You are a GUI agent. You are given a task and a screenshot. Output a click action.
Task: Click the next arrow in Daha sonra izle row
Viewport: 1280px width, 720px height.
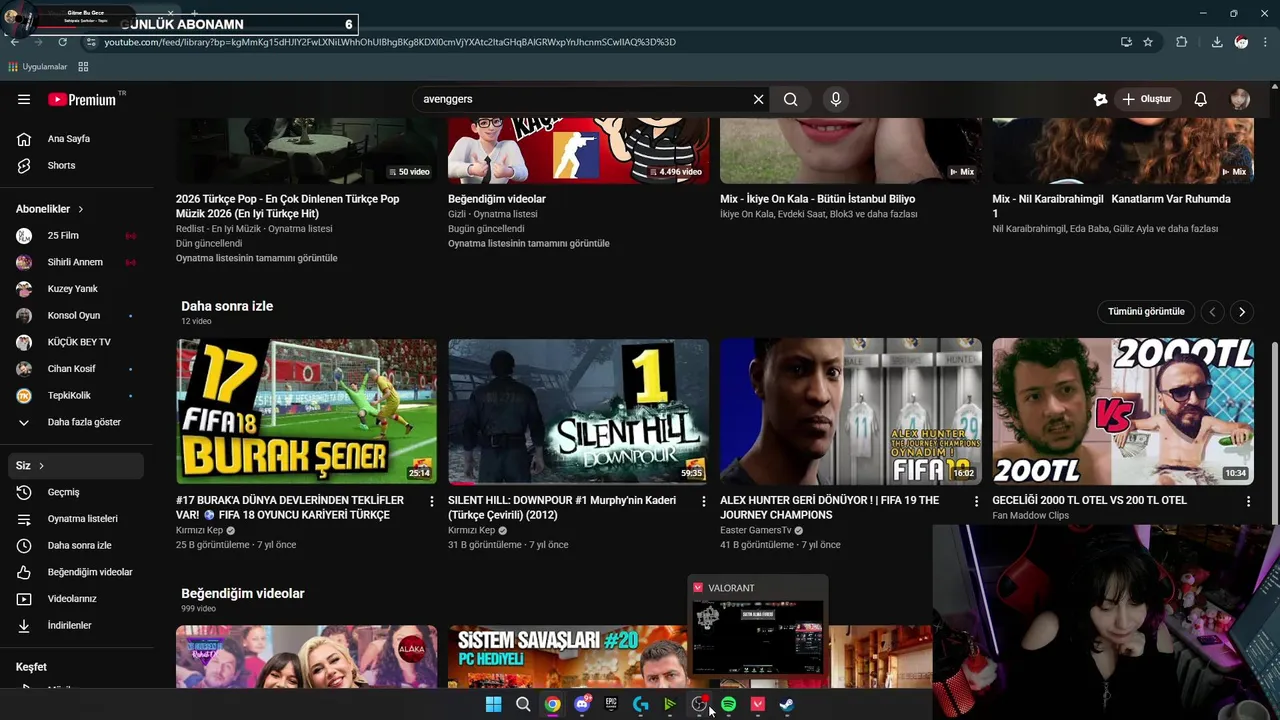click(x=1242, y=312)
